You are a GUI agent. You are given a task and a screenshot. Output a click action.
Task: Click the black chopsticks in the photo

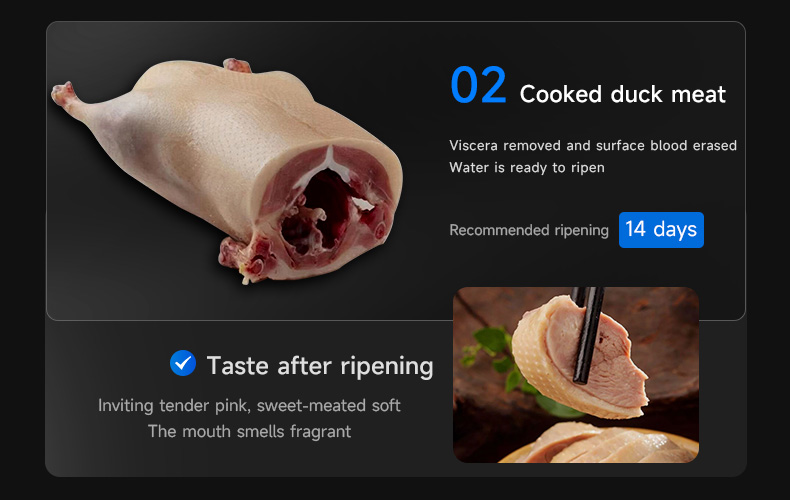(x=587, y=335)
